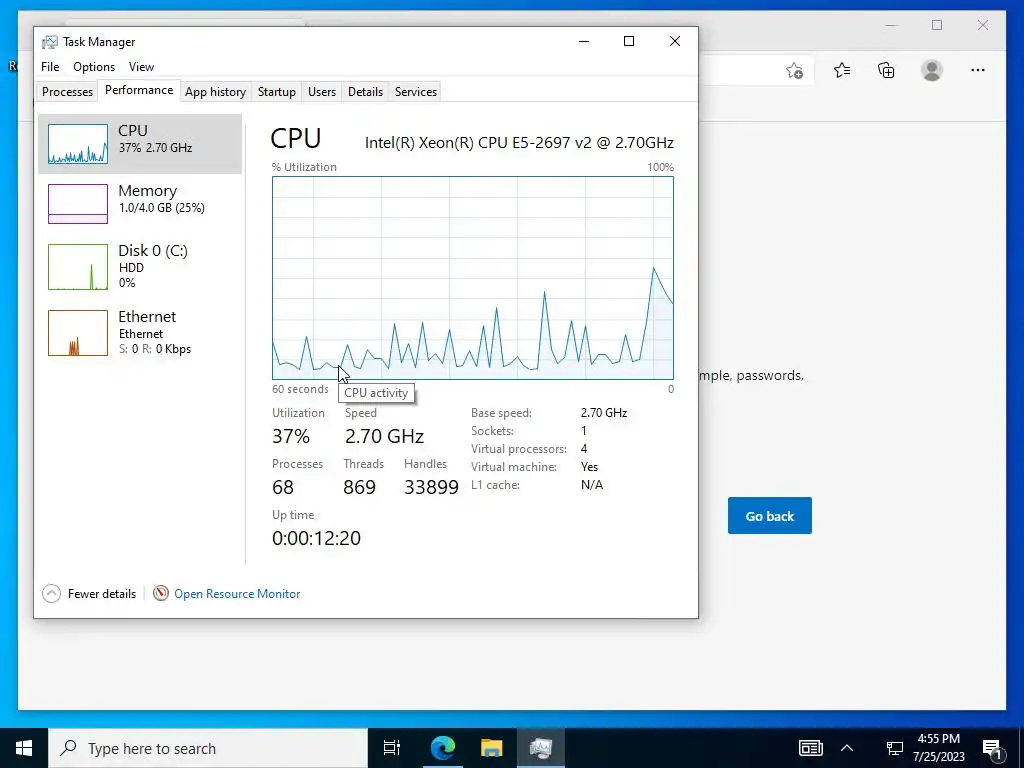Click the Virtual machine value Yes
The height and width of the screenshot is (768, 1024).
tap(589, 467)
